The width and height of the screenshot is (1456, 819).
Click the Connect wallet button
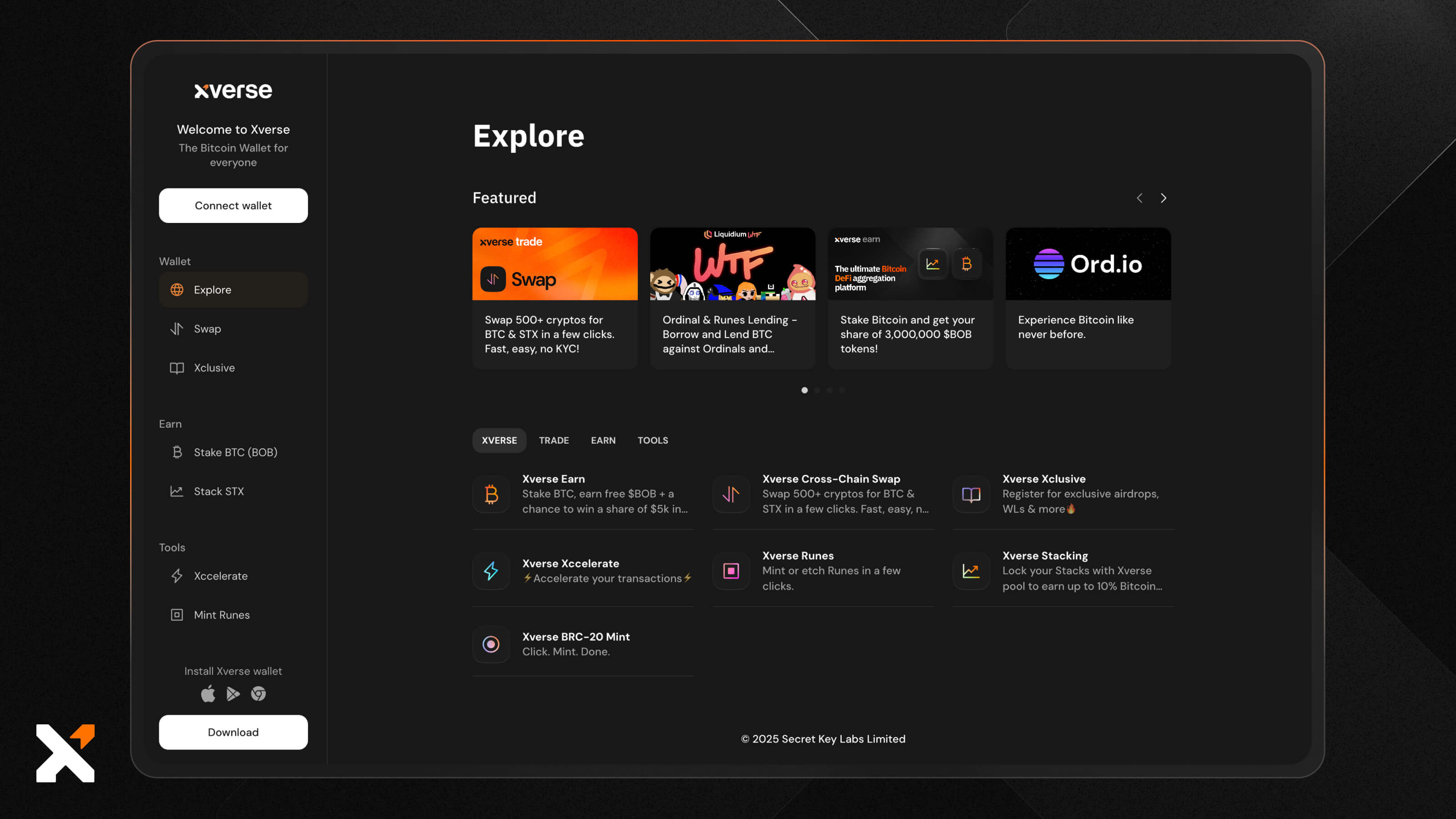[x=233, y=206]
